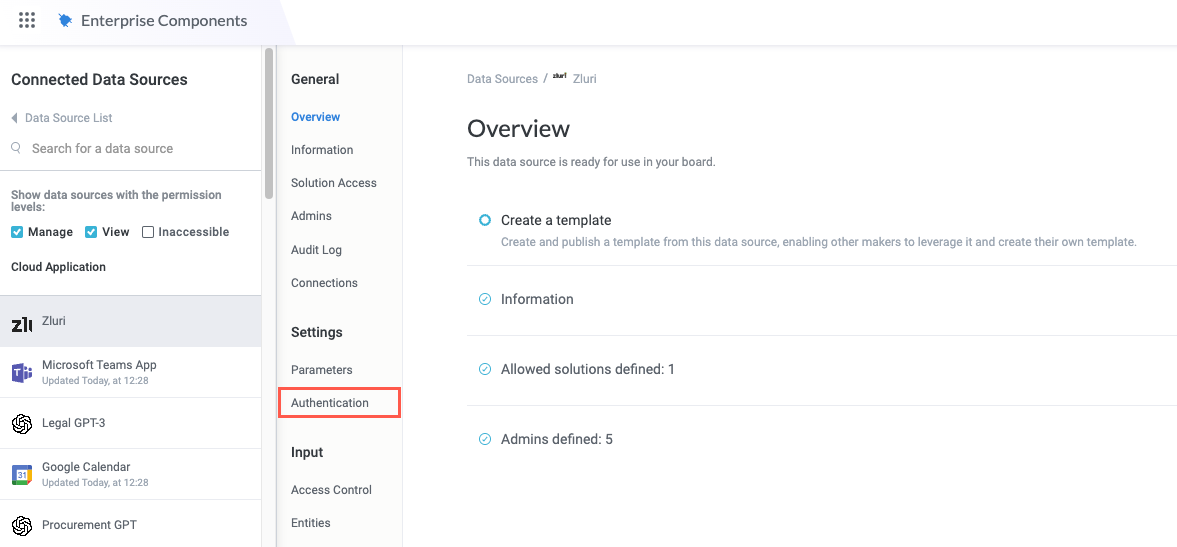Click the Zluri data source logo
The image size is (1177, 547).
pyautogui.click(x=21, y=323)
